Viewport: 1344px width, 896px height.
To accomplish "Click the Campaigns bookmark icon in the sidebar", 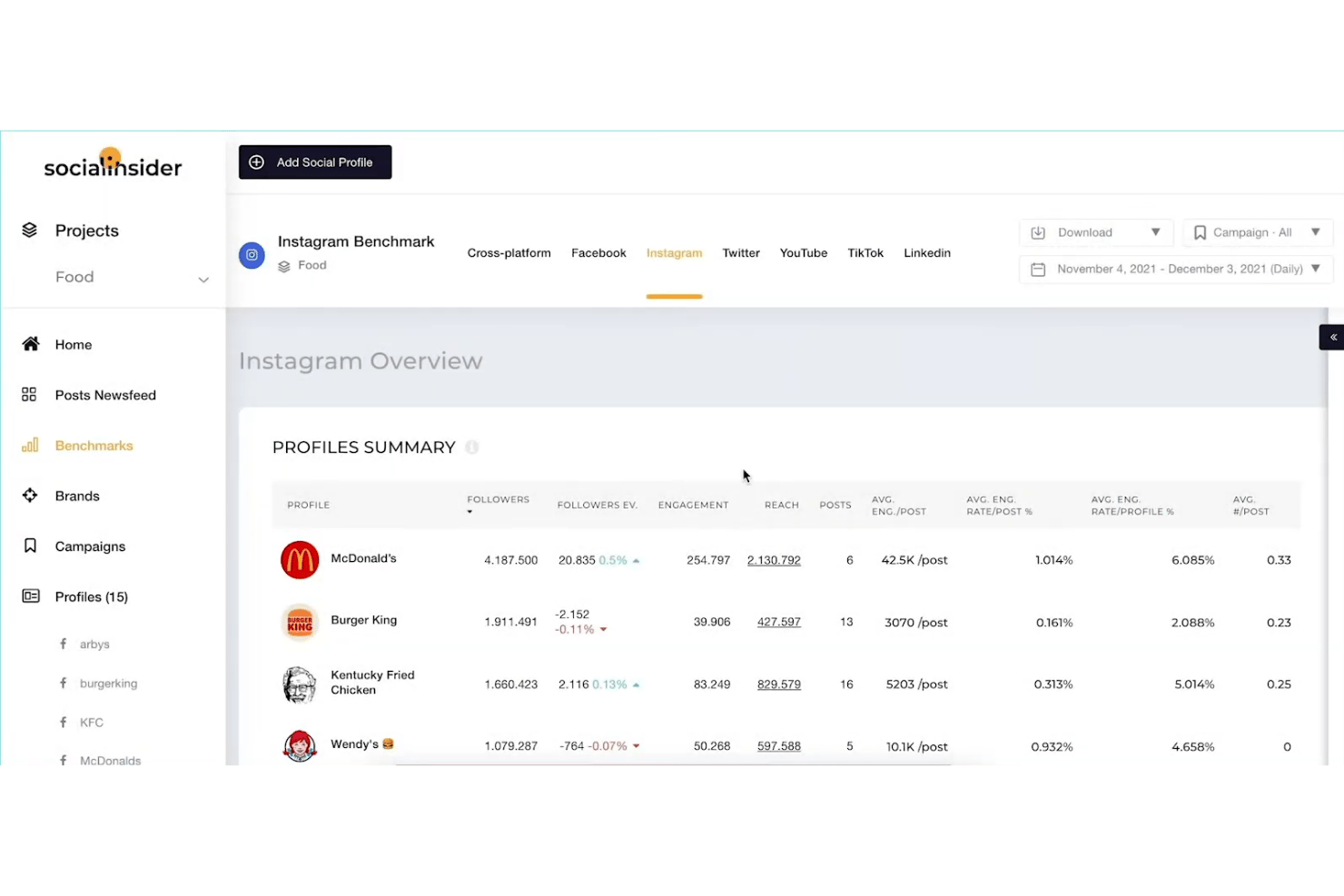I will coord(30,546).
